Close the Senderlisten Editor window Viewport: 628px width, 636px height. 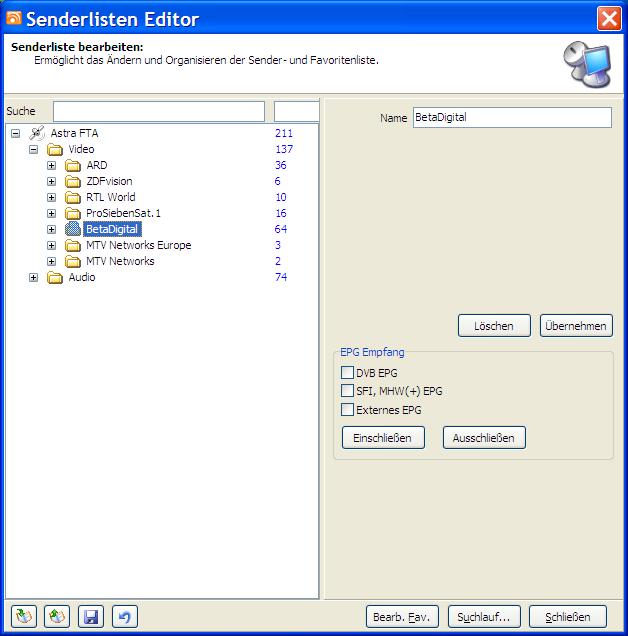click(x=609, y=18)
